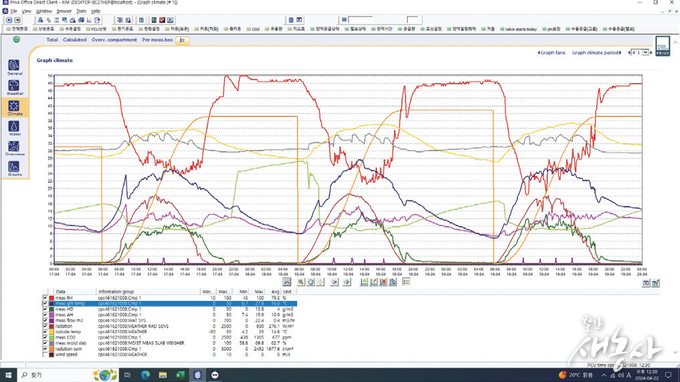Uncheck the meas RH curve checkbox

pos(45,298)
